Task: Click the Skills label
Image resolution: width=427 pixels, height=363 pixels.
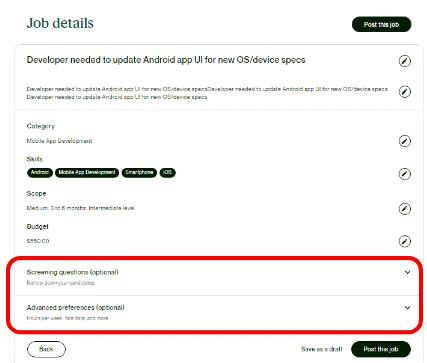Action: [x=35, y=159]
